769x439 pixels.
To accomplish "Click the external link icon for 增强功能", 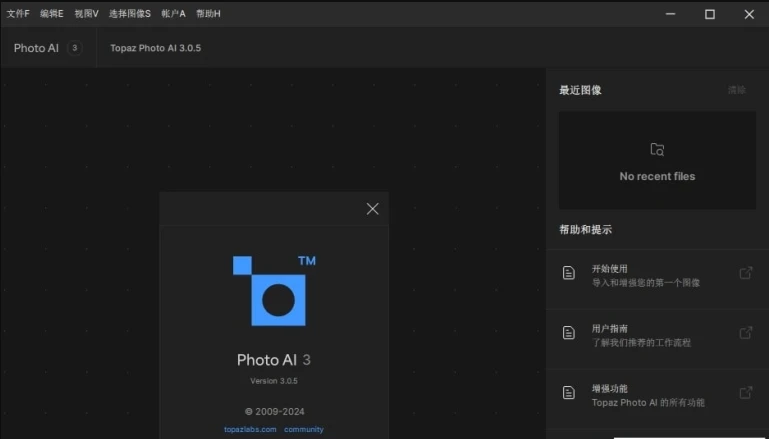I will 745,392.
